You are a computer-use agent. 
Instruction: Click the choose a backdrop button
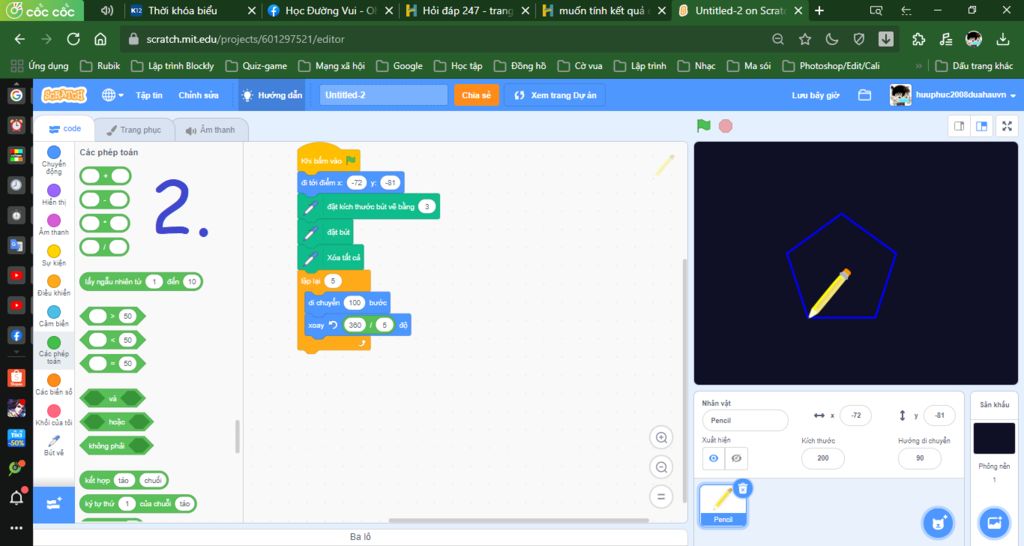(994, 522)
